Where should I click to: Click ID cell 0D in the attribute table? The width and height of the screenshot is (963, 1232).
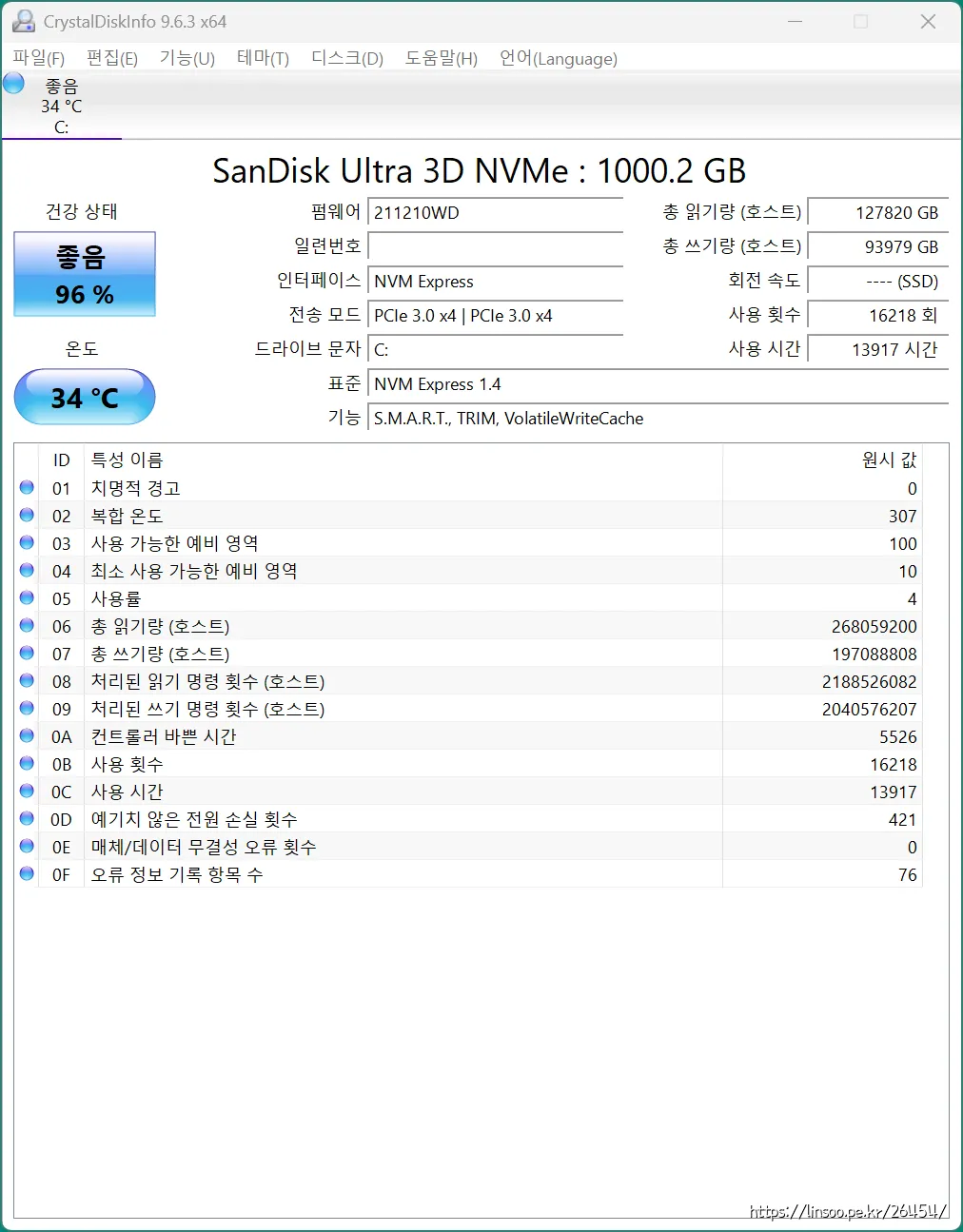point(61,820)
